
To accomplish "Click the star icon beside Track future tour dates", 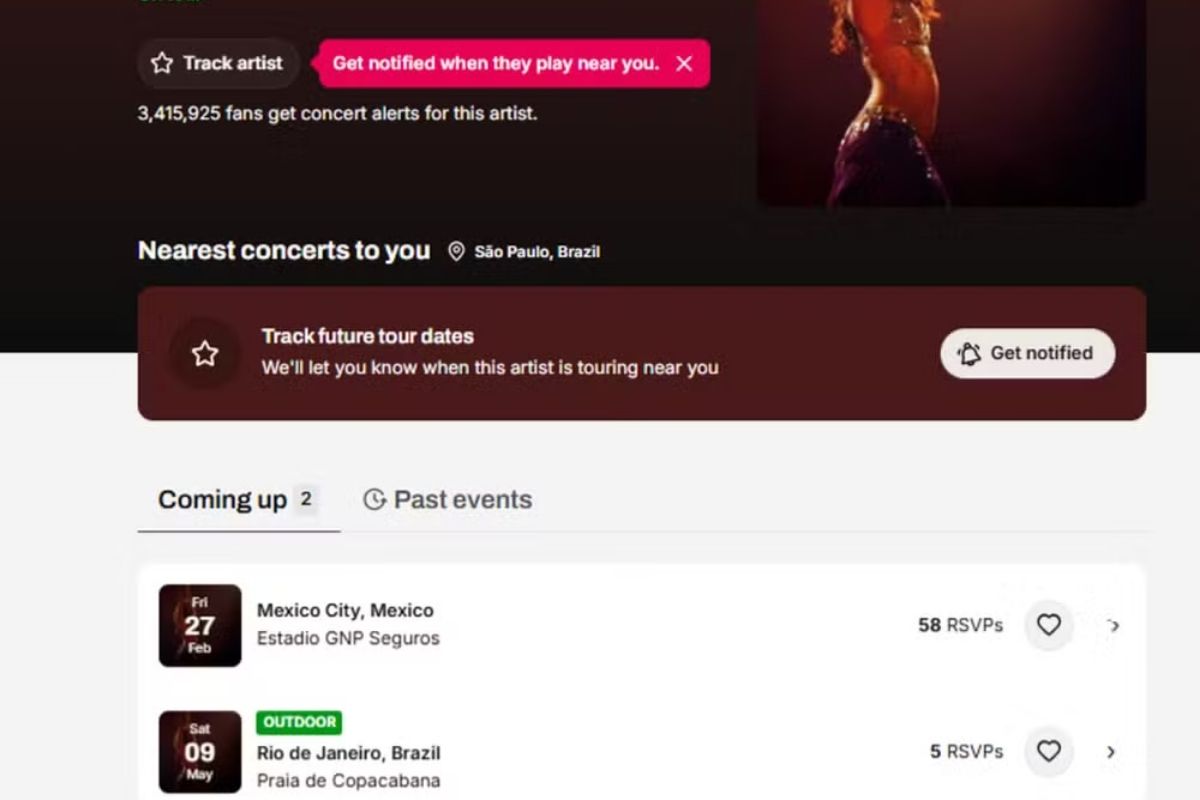I will point(205,353).
